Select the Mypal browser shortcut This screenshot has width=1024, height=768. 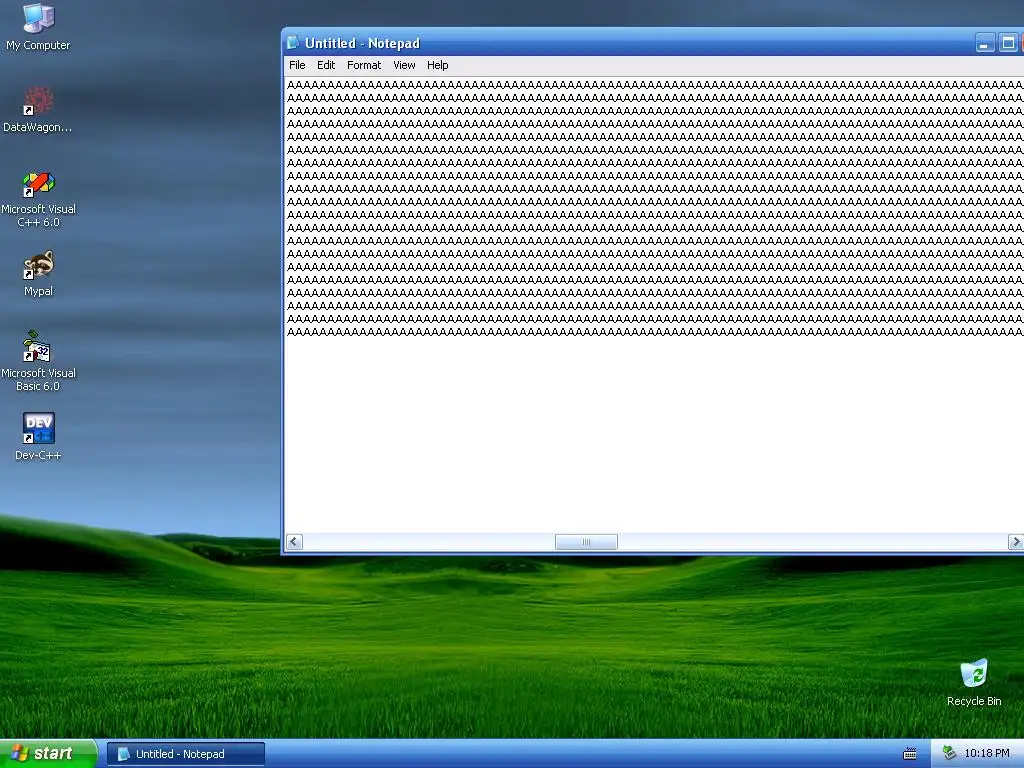tap(38, 274)
